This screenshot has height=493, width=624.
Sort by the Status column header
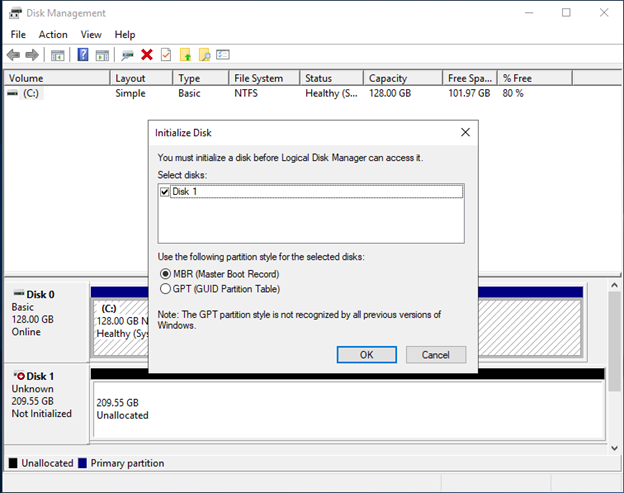[332, 78]
